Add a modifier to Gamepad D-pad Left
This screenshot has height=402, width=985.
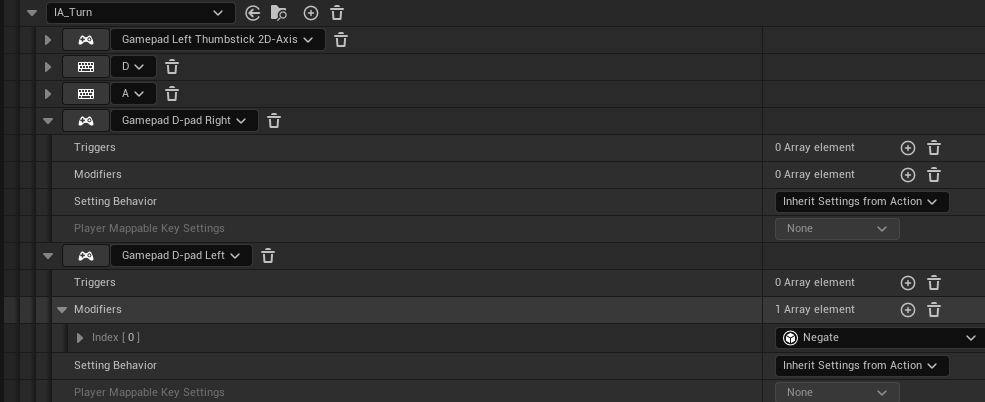pyautogui.click(x=908, y=310)
